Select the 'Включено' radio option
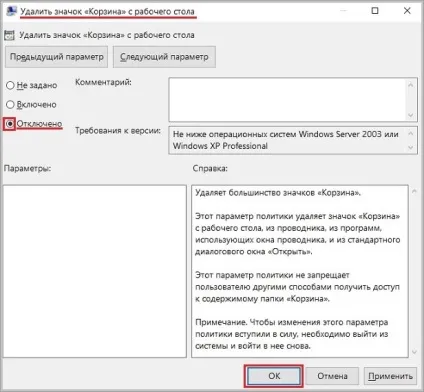Viewport: 424px width, 392px height. [x=10, y=105]
